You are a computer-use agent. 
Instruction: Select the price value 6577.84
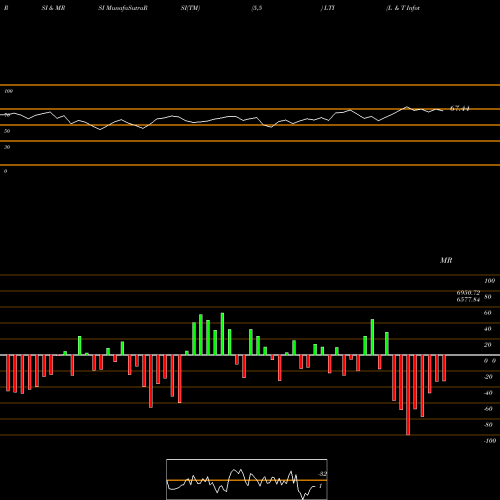[468, 299]
